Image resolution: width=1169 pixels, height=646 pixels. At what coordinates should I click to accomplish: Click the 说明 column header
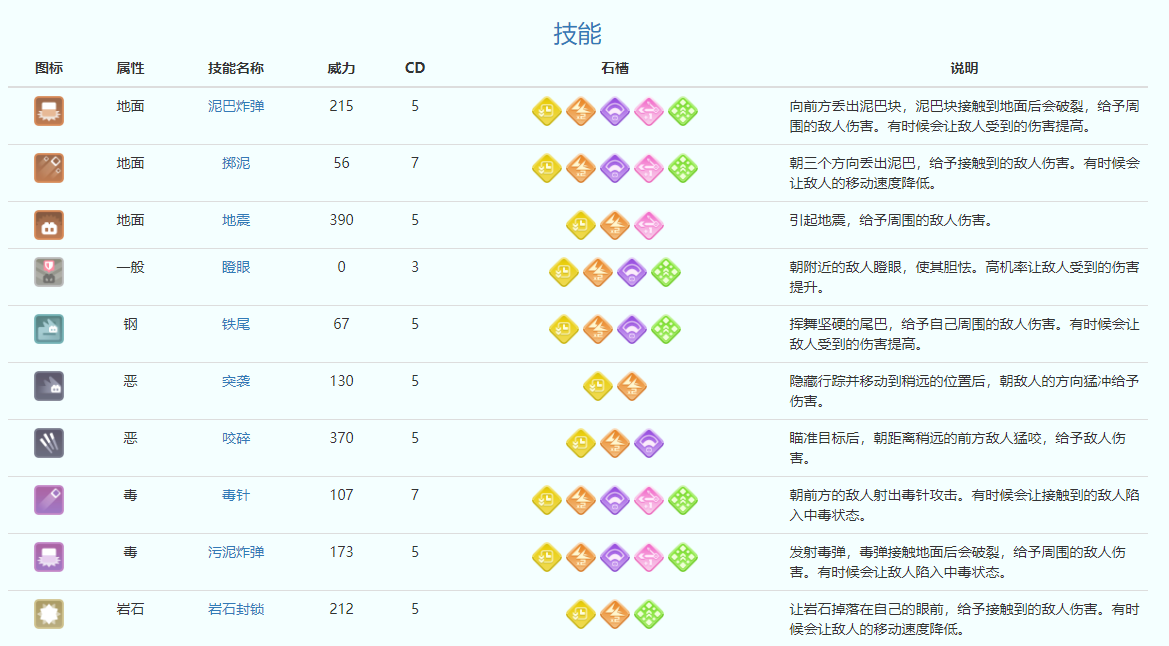964,68
